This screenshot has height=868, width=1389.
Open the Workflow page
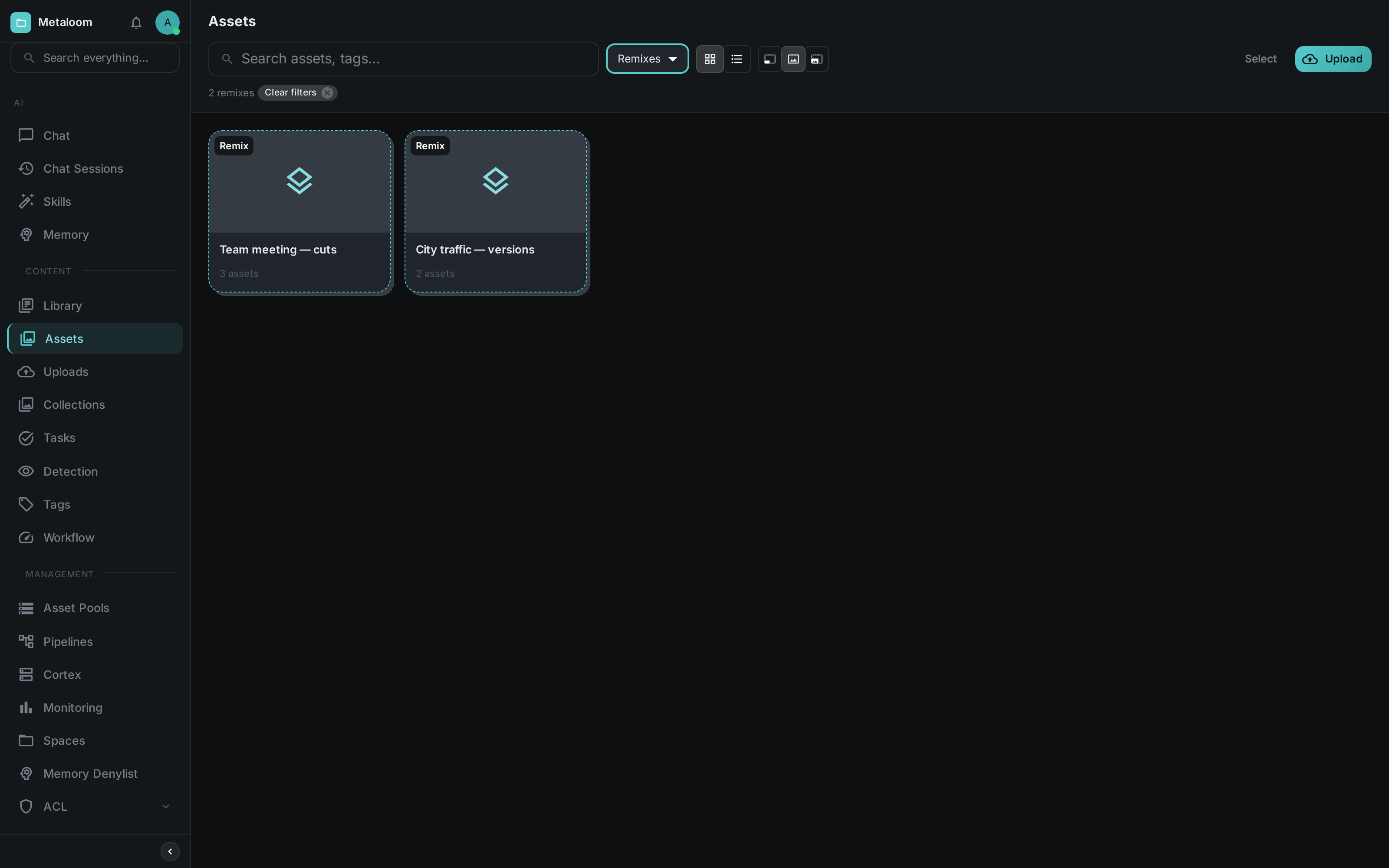coord(95,537)
